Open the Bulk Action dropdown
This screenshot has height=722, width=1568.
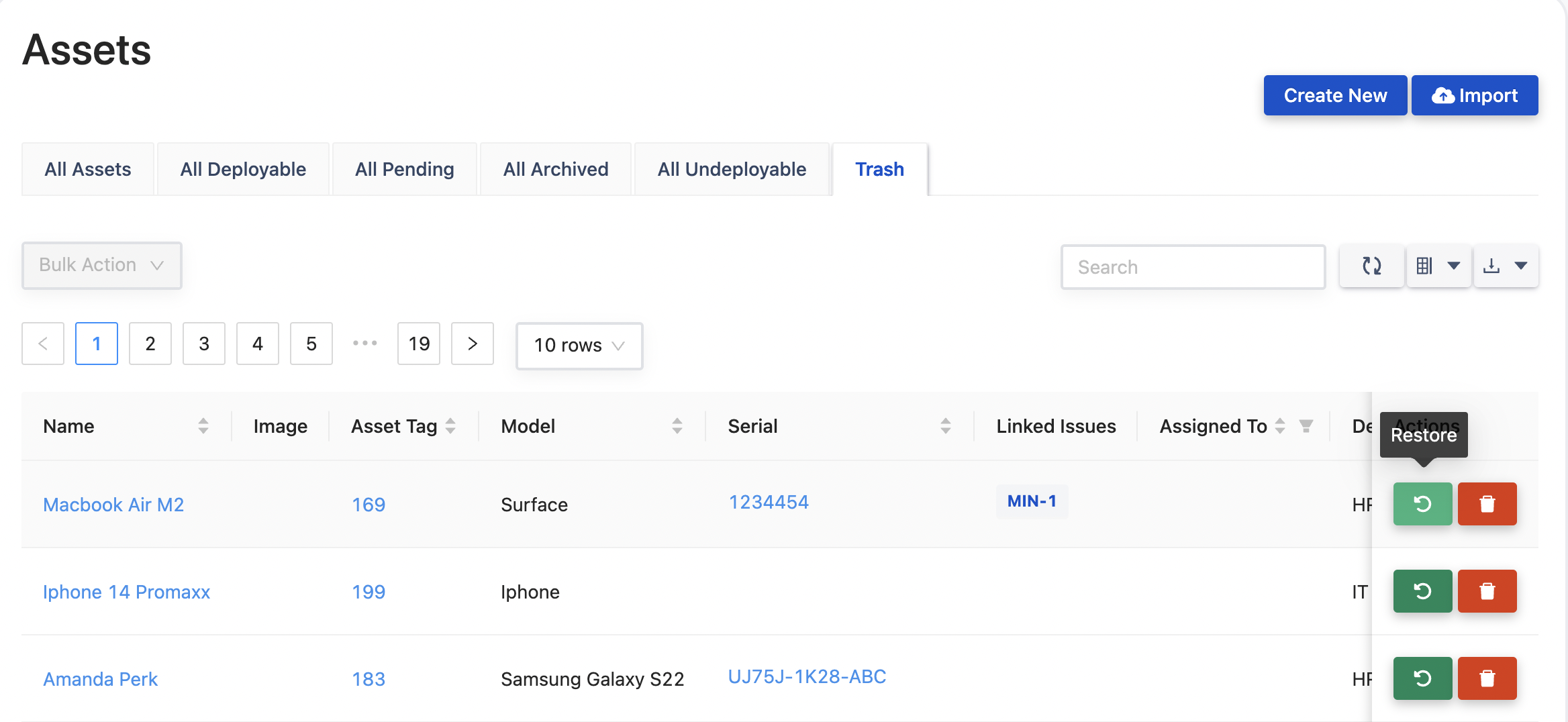click(x=101, y=265)
